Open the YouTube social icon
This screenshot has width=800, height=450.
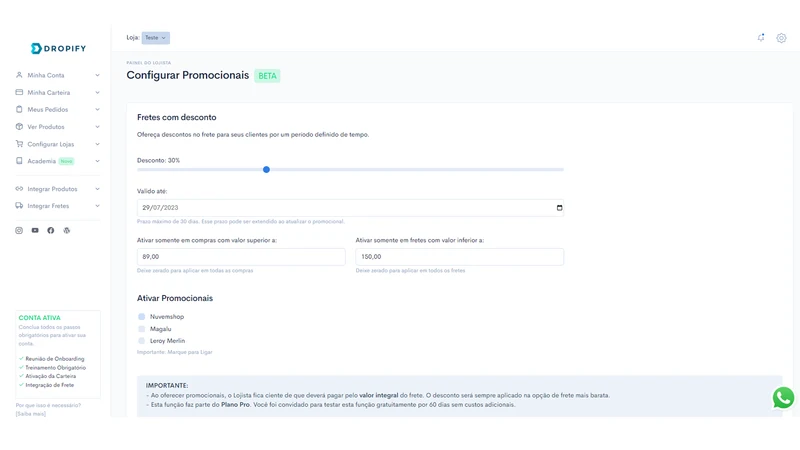point(35,231)
